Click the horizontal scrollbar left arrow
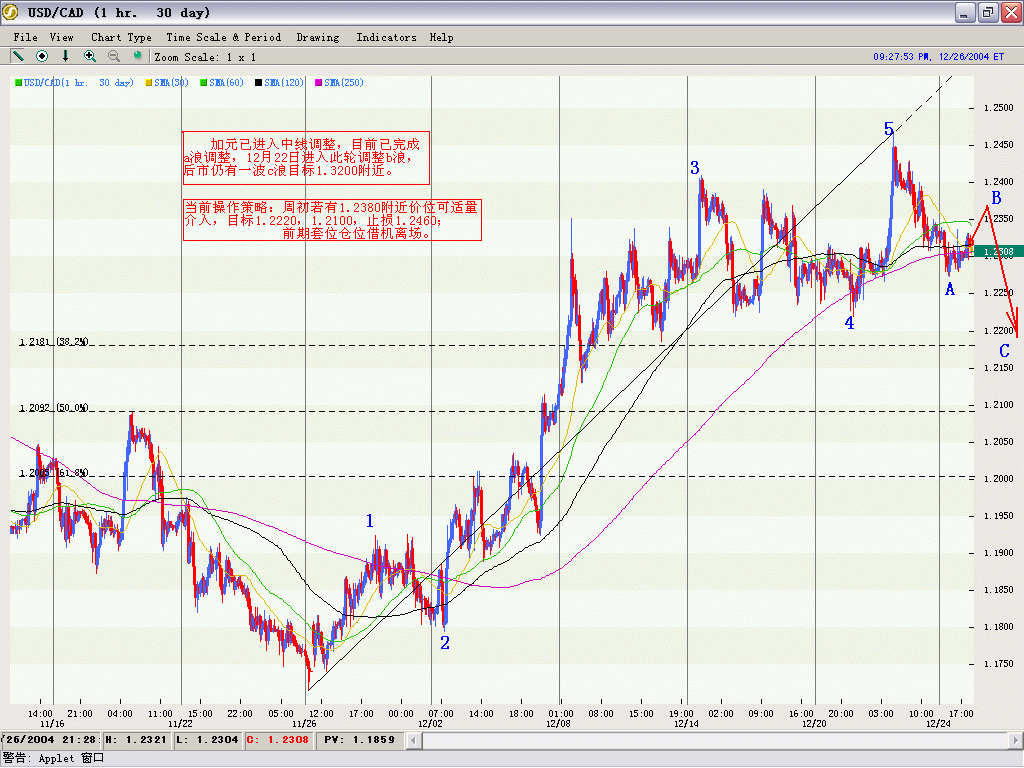The height and width of the screenshot is (768, 1024). click(413, 741)
